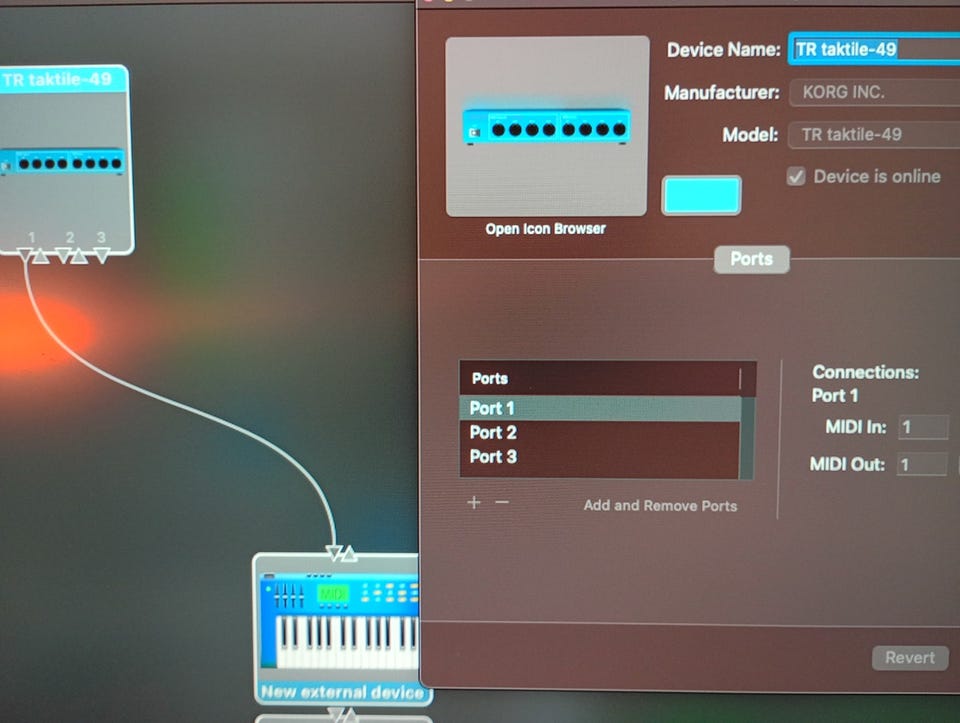
Task: Click the ports list vertical scrollbar
Action: click(747, 438)
